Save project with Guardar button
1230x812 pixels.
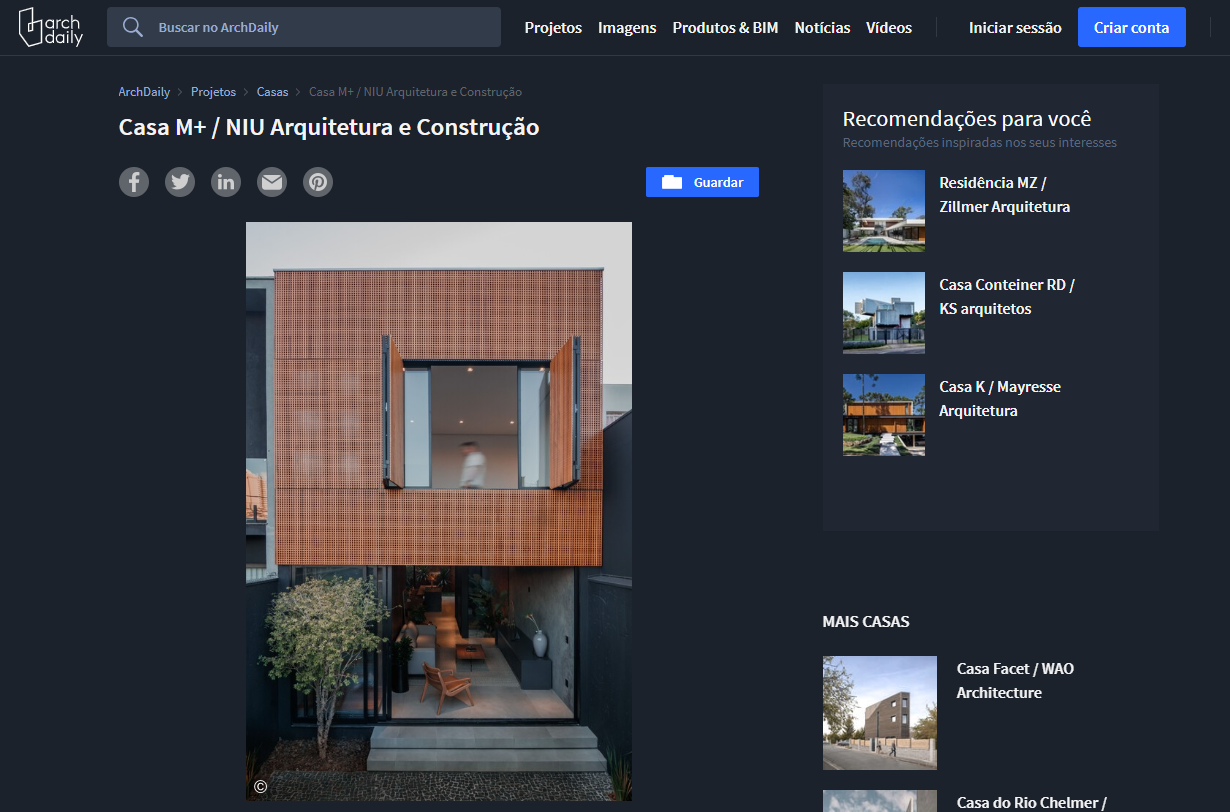click(702, 182)
